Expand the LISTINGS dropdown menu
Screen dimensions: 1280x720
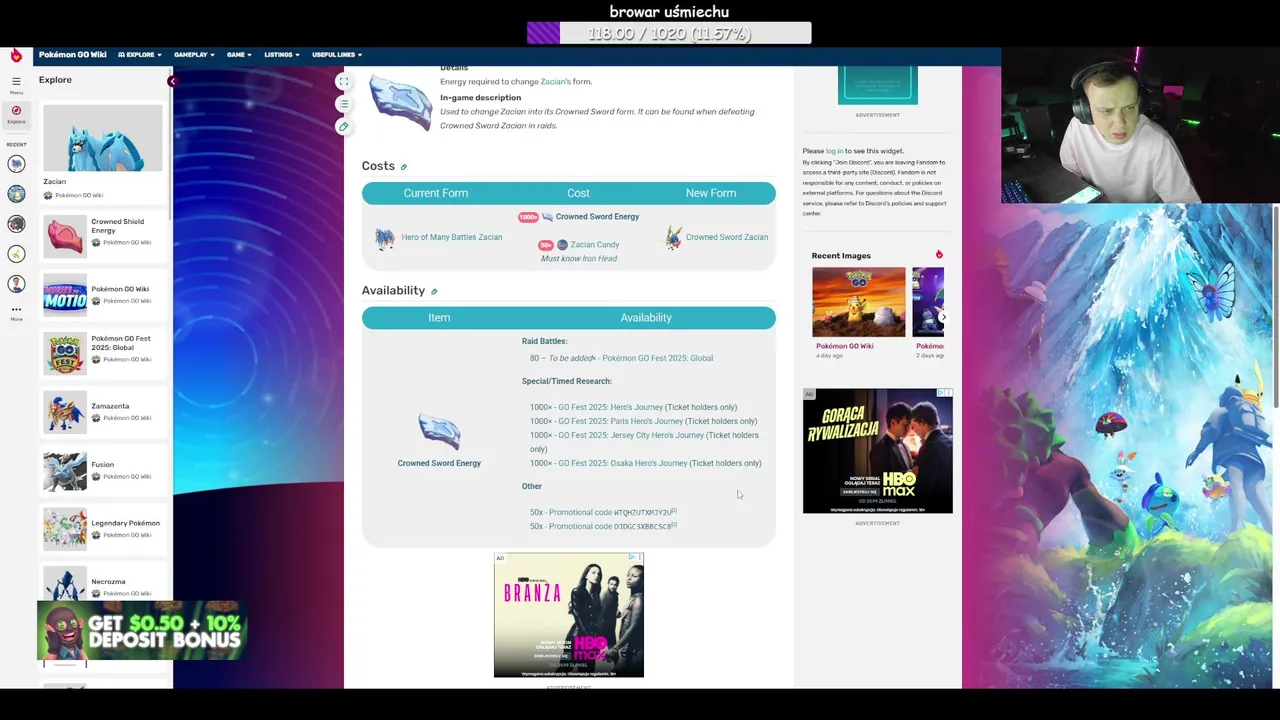coord(282,55)
